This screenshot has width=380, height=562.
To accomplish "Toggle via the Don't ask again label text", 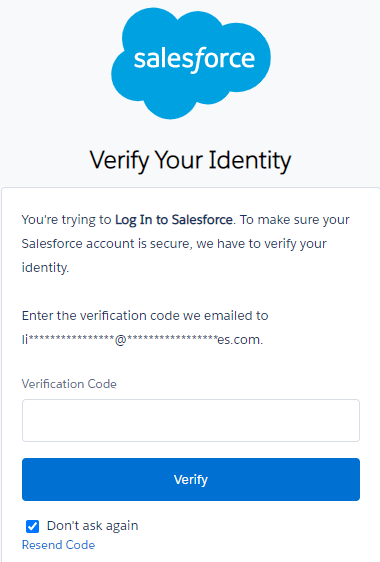I will pos(92,526).
